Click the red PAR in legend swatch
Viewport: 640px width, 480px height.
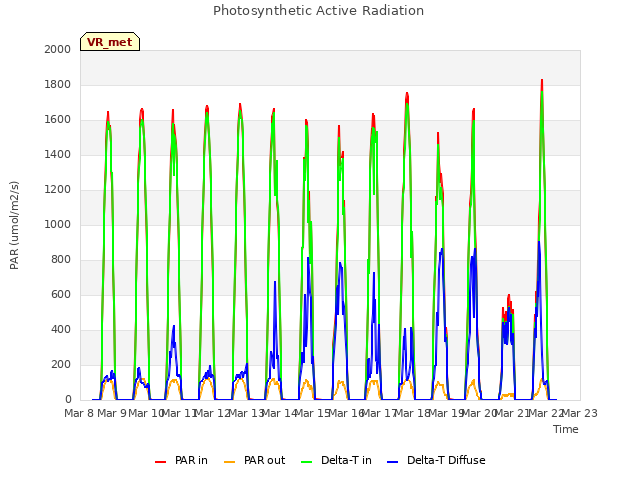(x=160, y=462)
